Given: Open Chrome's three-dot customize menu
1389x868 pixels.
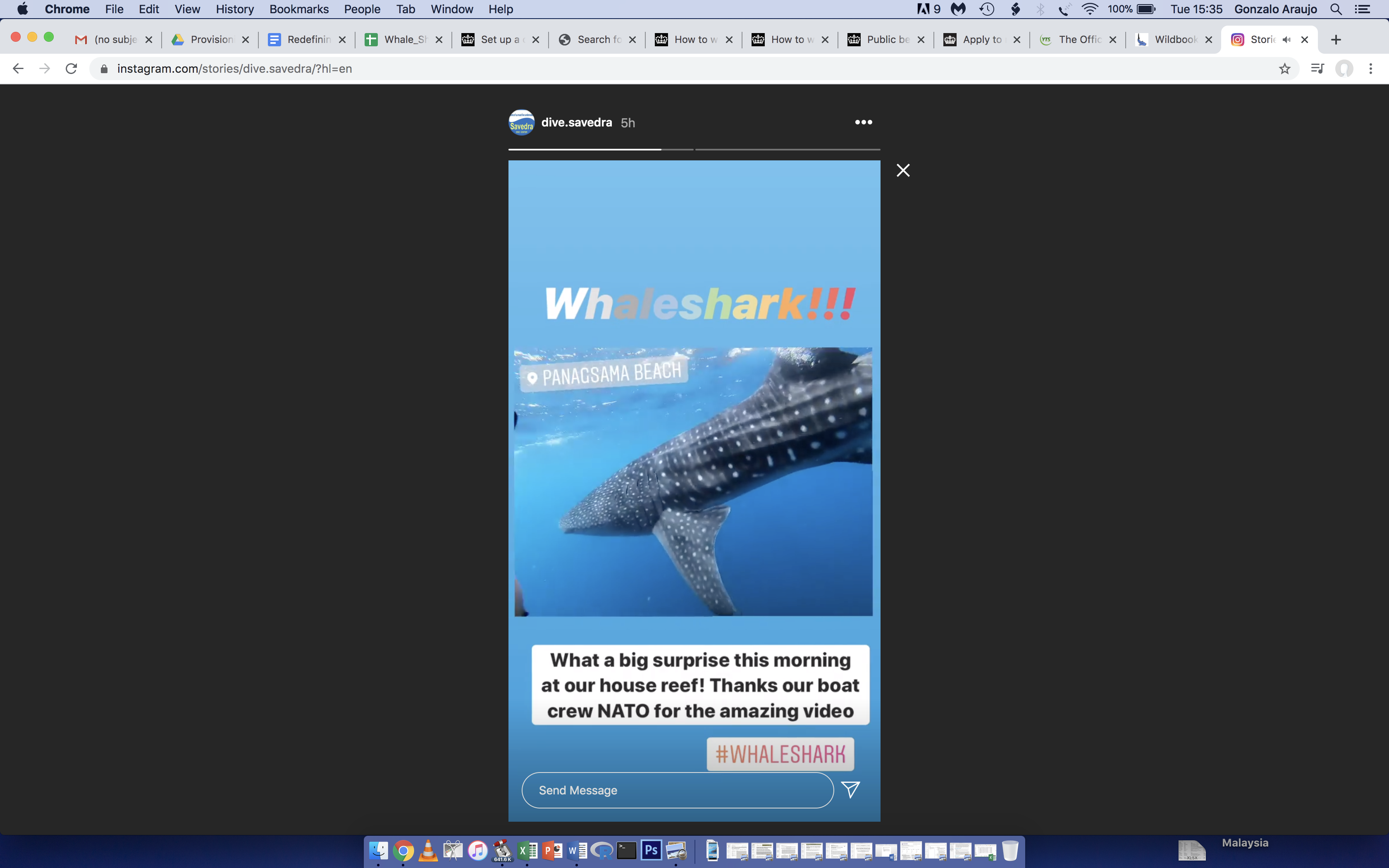Looking at the screenshot, I should (x=1371, y=69).
